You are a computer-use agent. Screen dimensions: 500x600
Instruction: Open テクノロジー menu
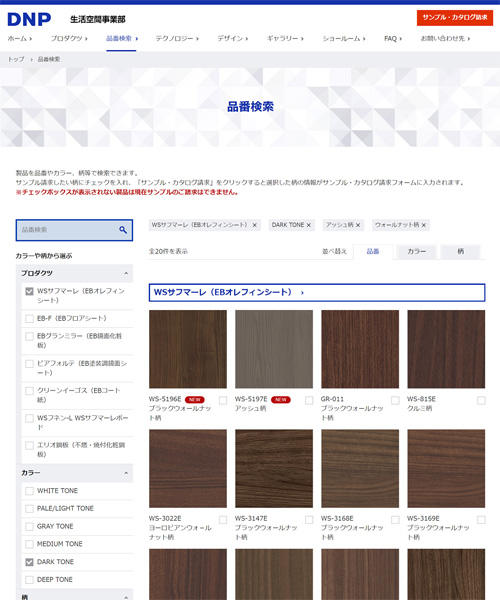tap(177, 38)
